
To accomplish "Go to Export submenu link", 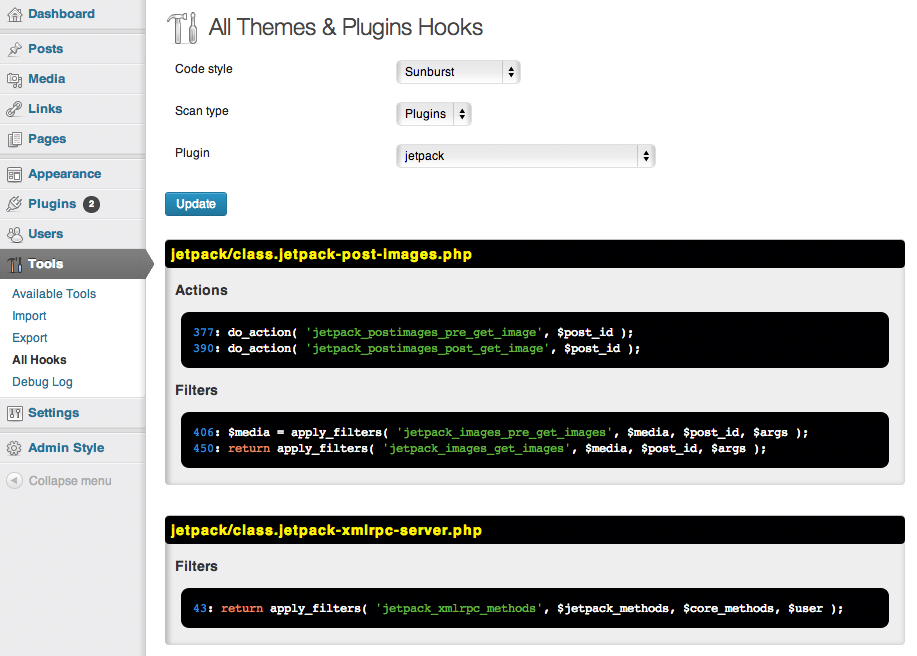I will [30, 338].
